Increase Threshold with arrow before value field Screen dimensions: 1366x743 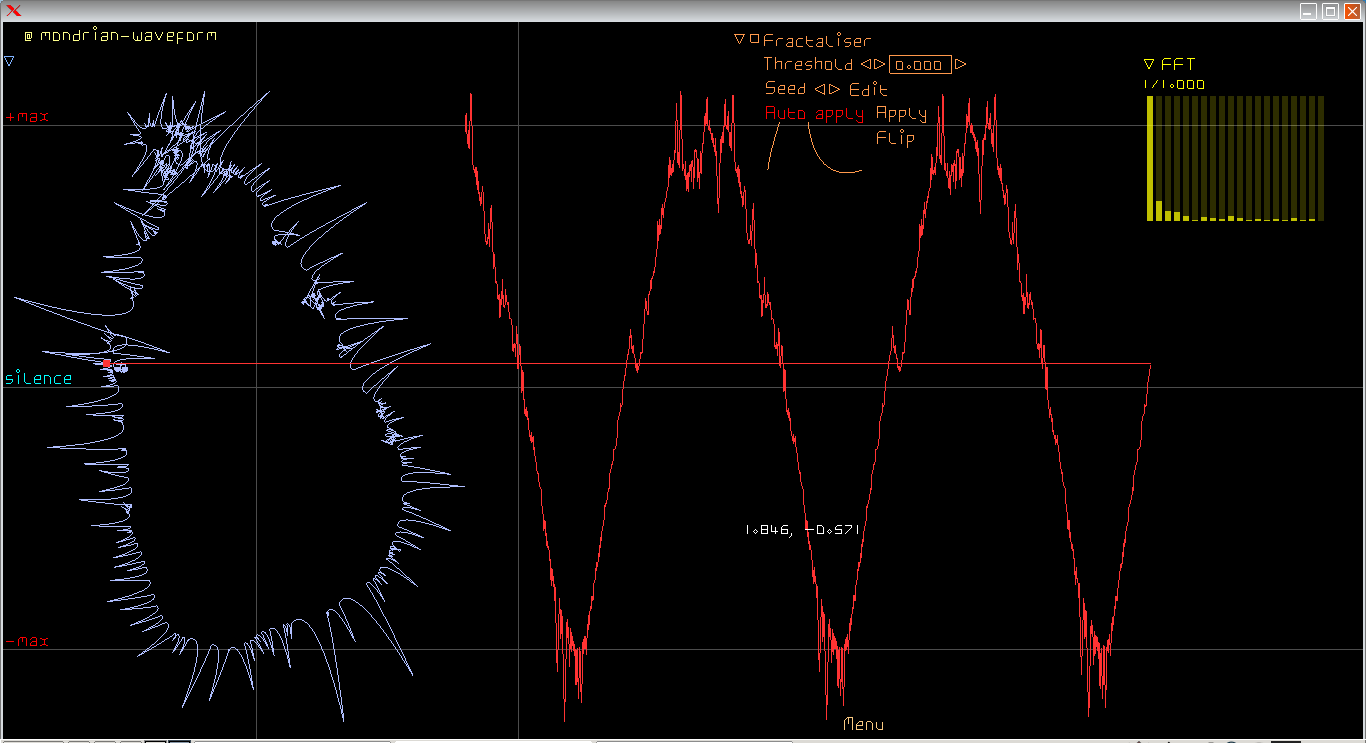(879, 65)
